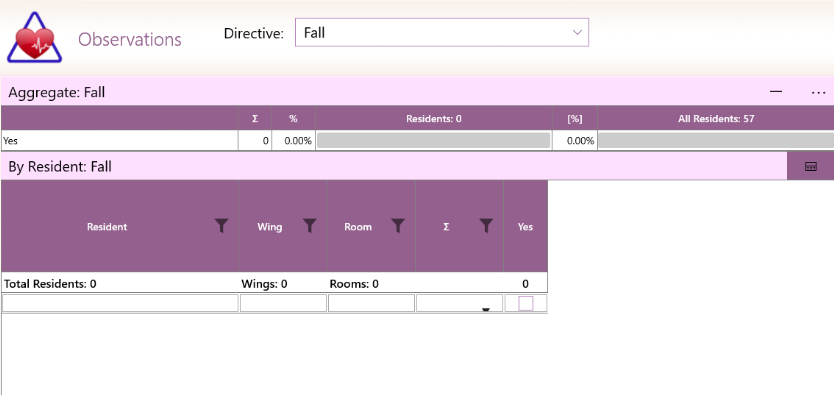
Task: Open the Directive combo box showing Fall
Action: [441, 32]
